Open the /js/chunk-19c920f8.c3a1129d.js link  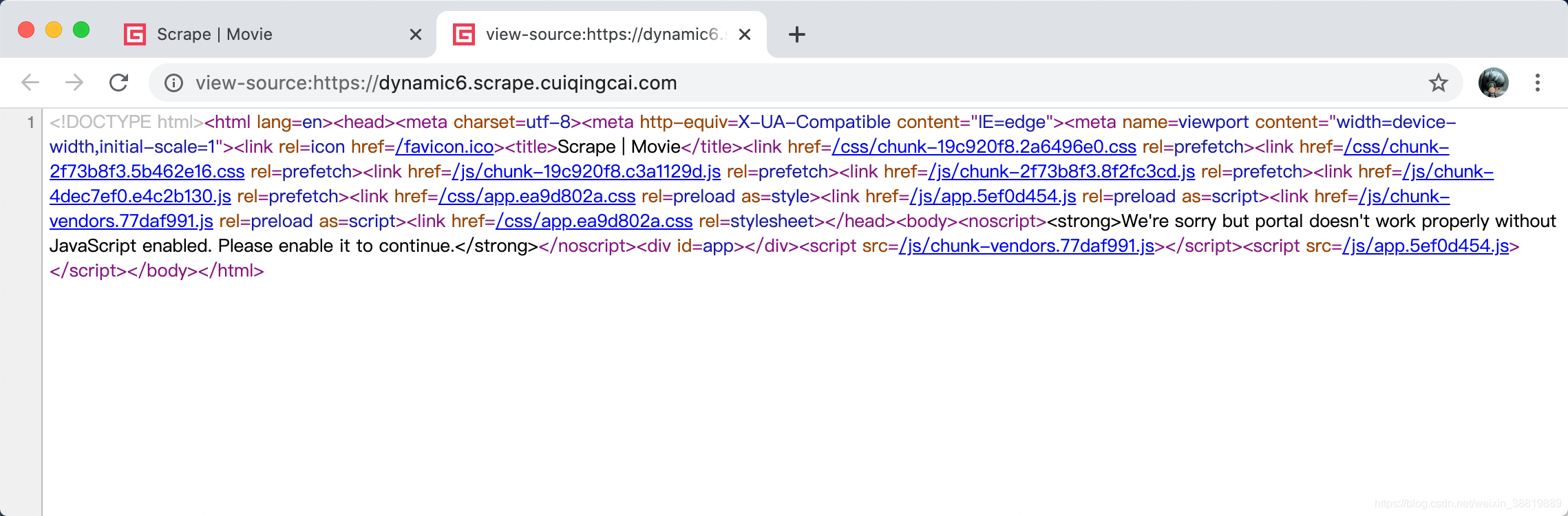[586, 171]
